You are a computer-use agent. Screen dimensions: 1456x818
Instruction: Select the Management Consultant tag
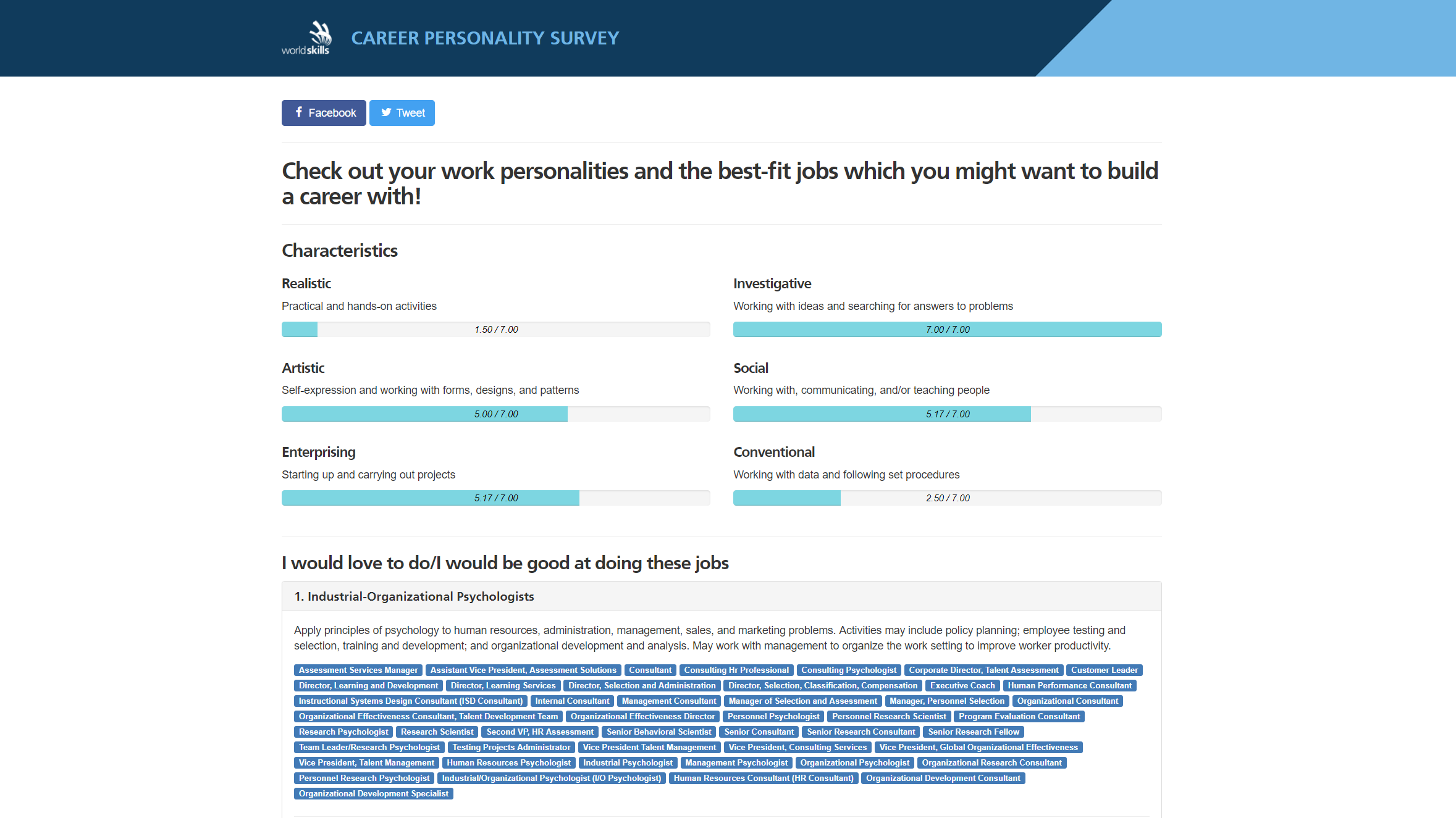coord(669,701)
